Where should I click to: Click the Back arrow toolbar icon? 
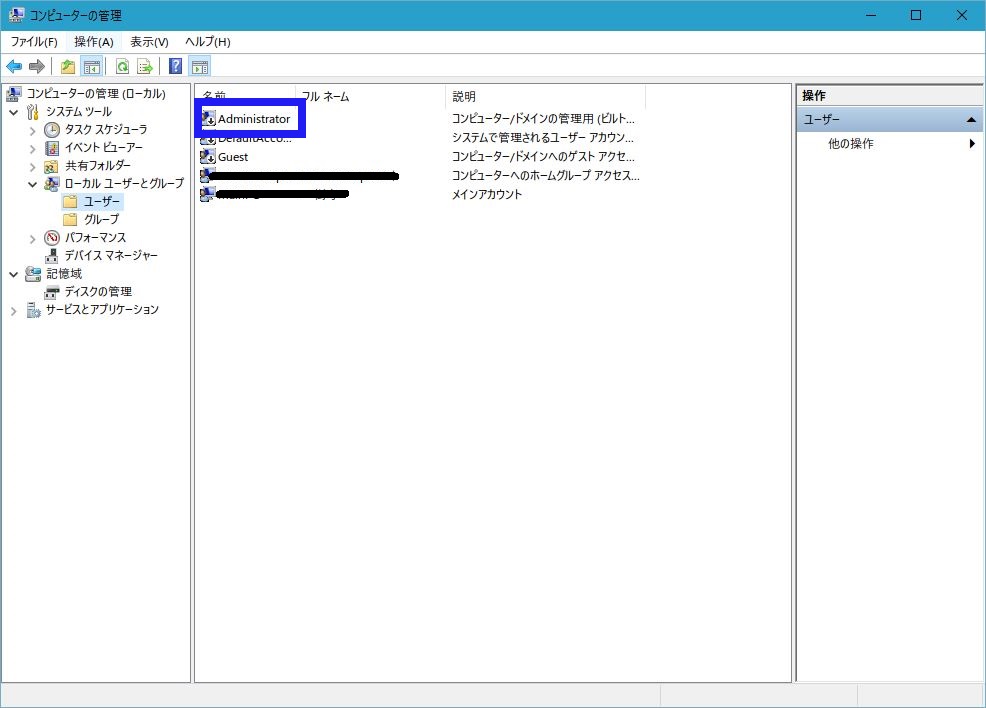[14, 66]
